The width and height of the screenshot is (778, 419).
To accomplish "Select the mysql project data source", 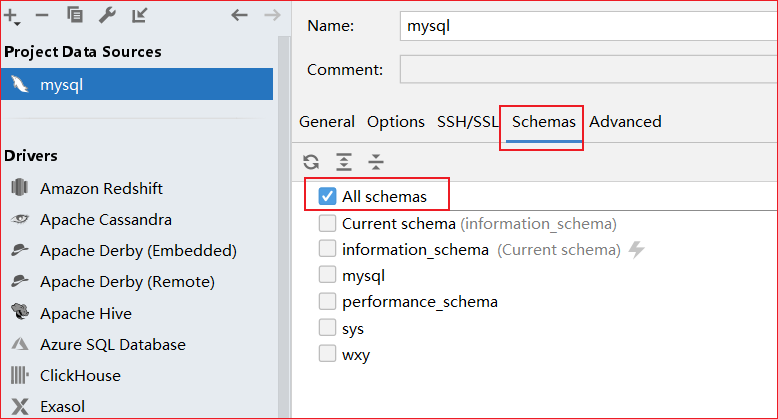I will 137,84.
